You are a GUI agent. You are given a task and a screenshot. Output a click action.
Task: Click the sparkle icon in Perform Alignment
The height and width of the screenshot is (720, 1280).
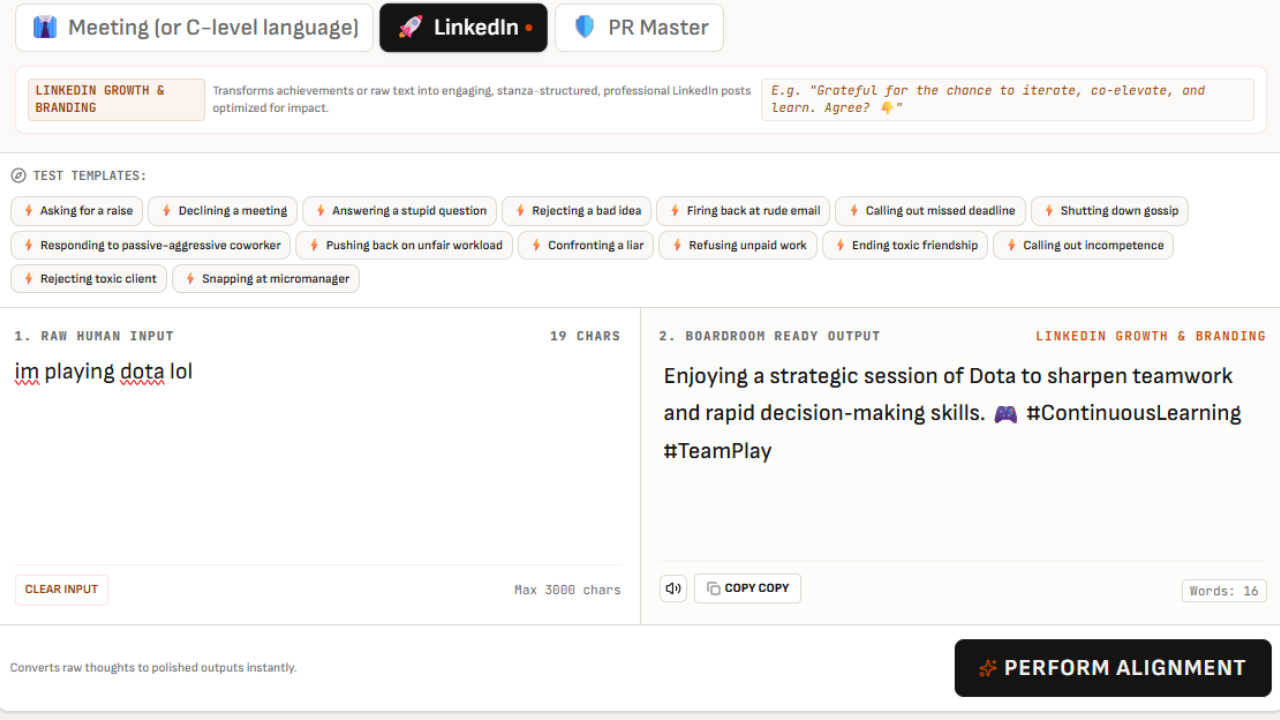[x=988, y=668]
